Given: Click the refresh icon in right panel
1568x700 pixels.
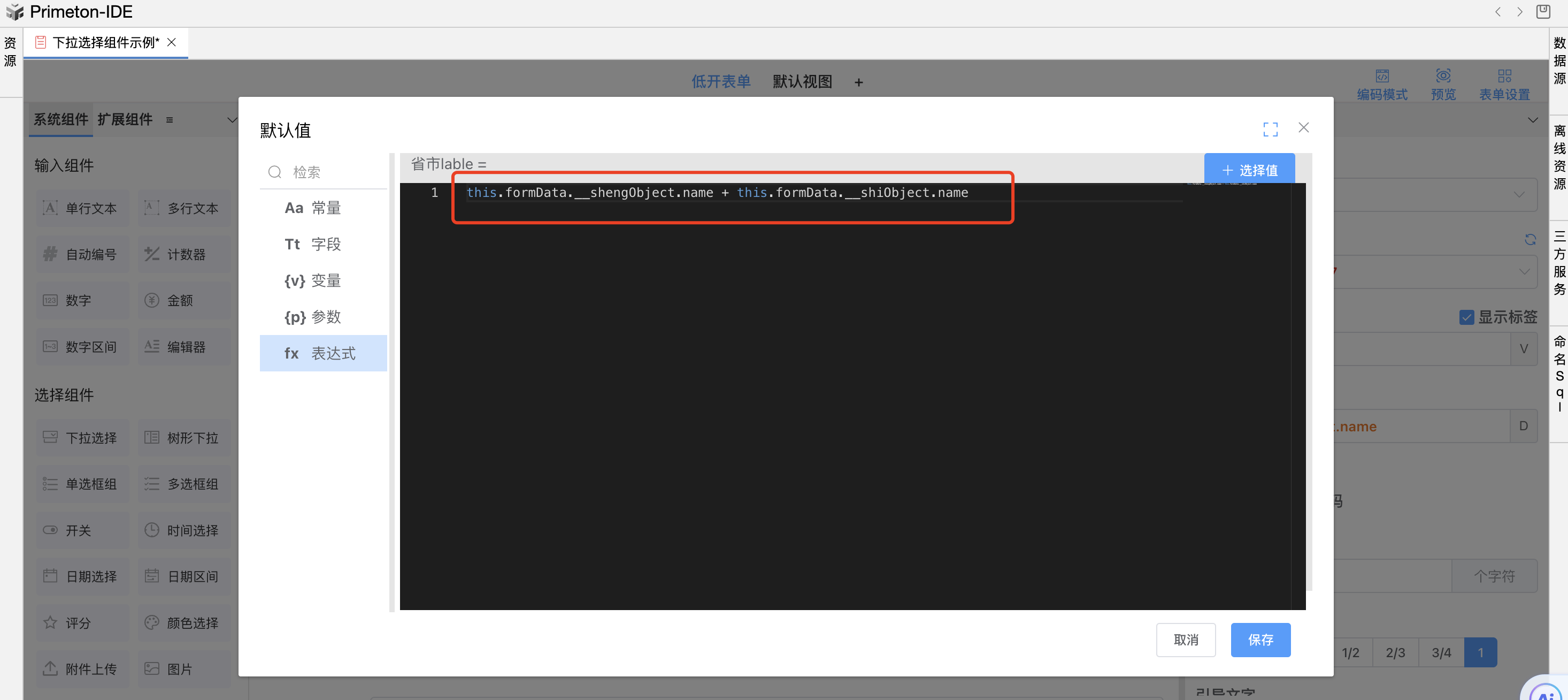Looking at the screenshot, I should [1529, 239].
